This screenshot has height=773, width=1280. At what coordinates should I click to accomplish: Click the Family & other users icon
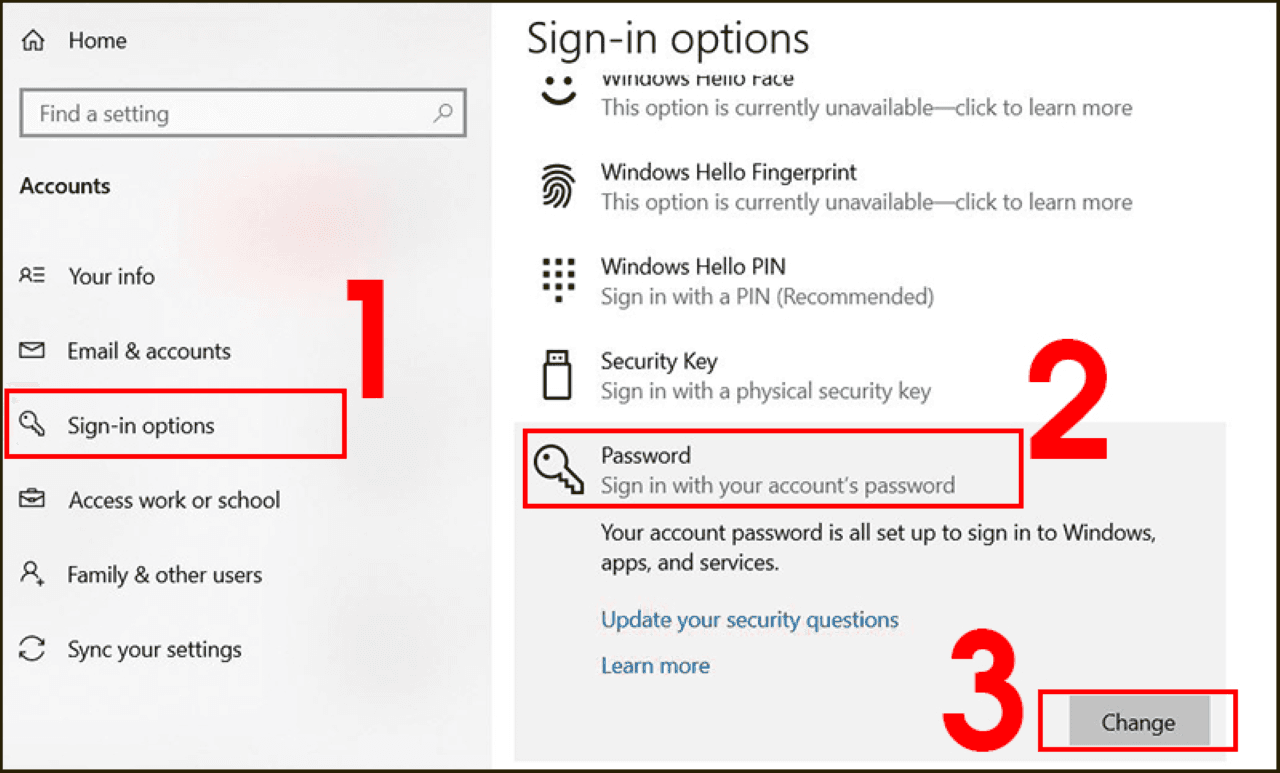coord(32,574)
